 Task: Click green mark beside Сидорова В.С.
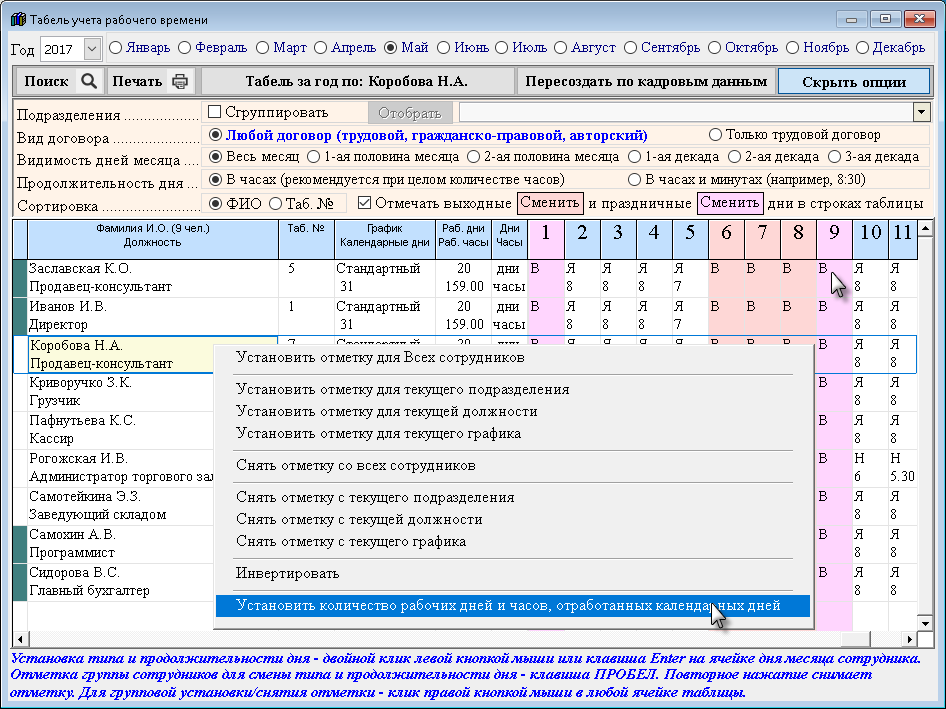20,582
